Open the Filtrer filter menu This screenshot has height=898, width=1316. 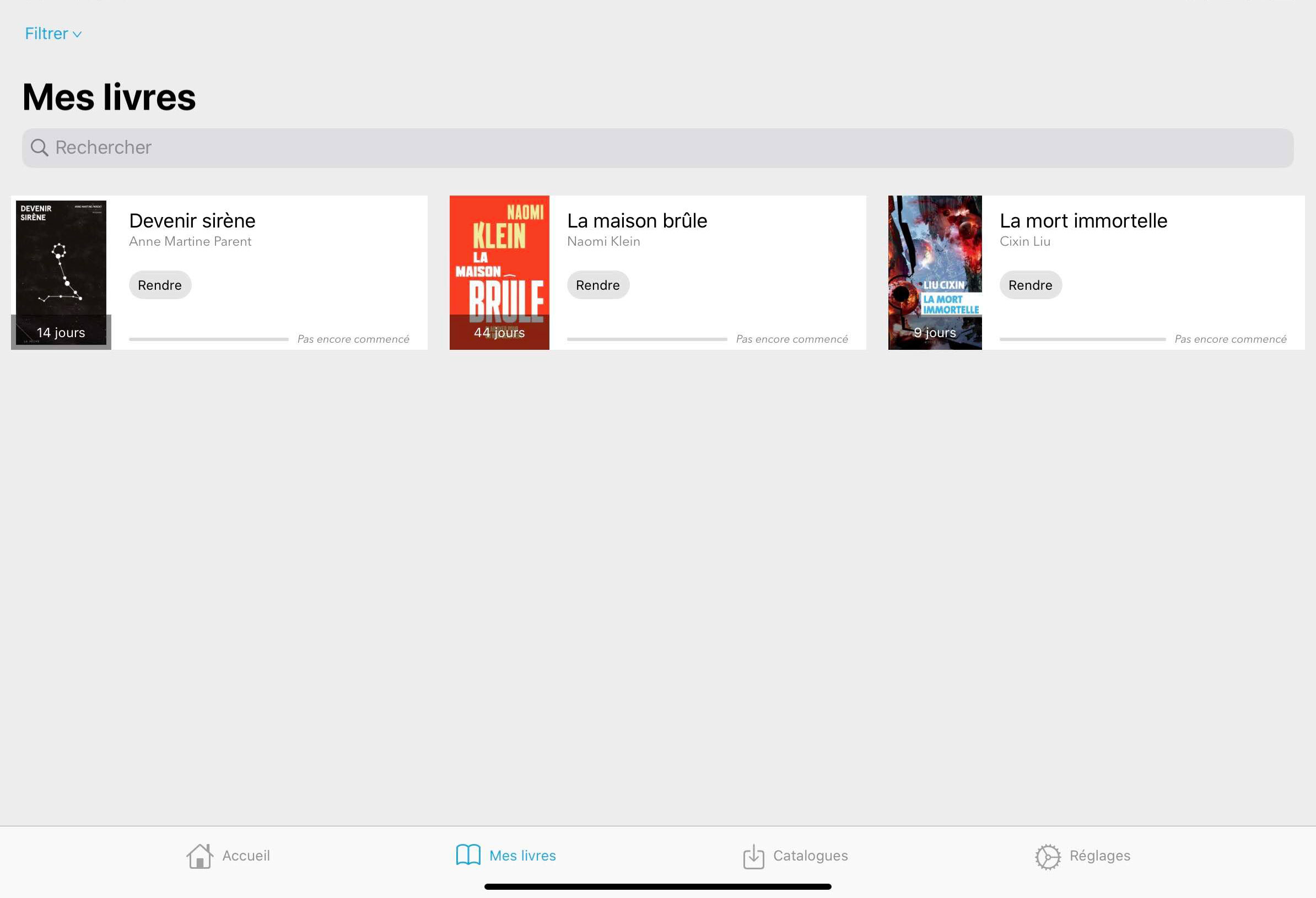pyautogui.click(x=47, y=34)
